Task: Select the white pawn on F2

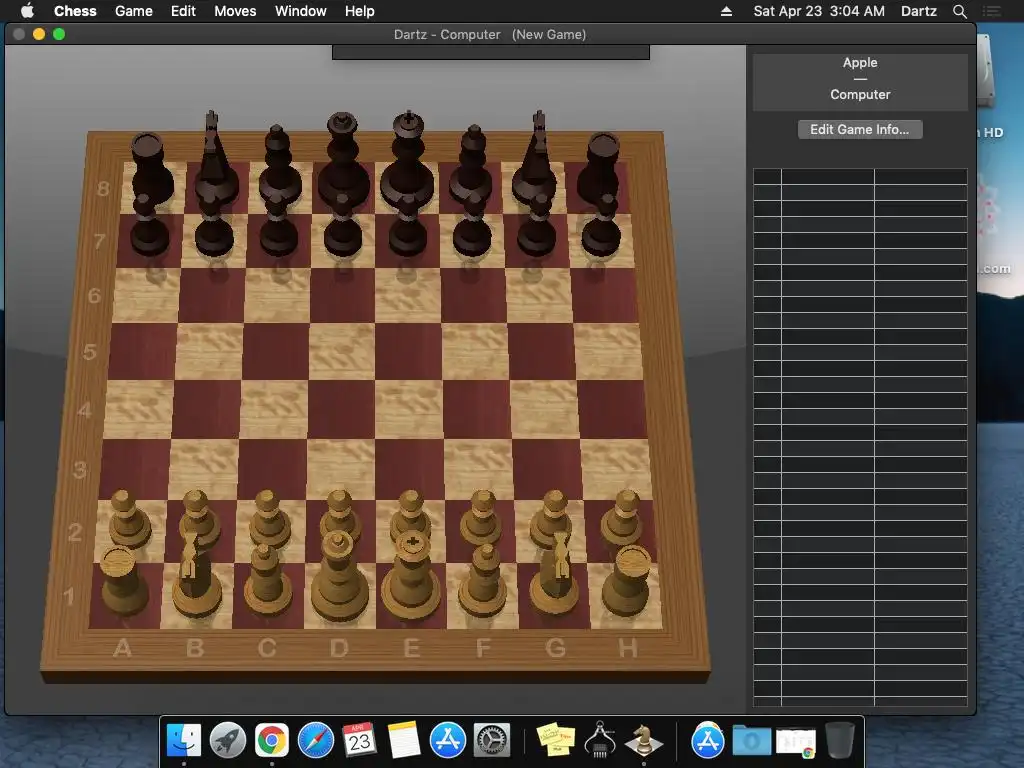Action: pos(481,518)
